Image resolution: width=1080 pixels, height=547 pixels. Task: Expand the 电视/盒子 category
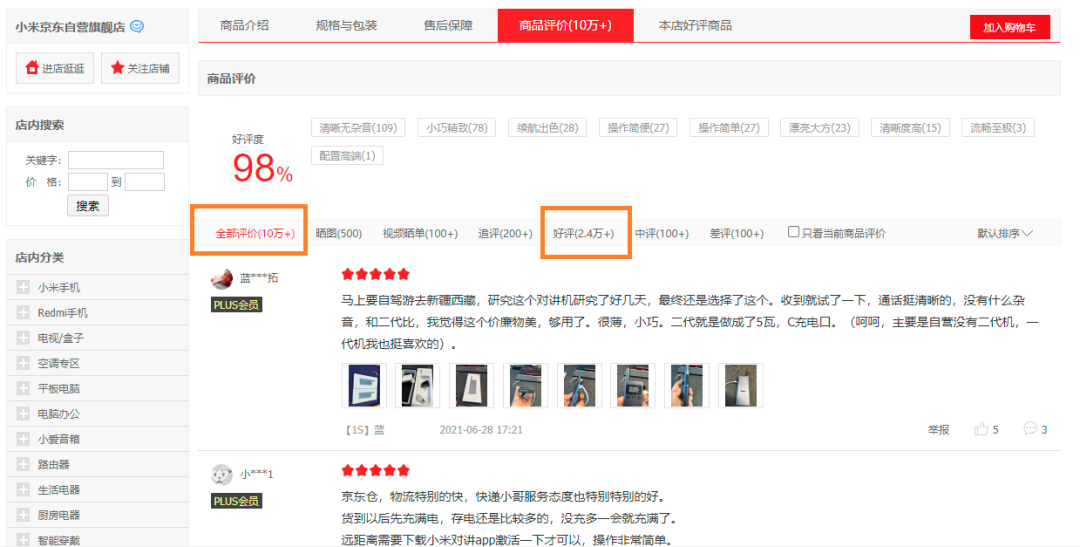23,338
